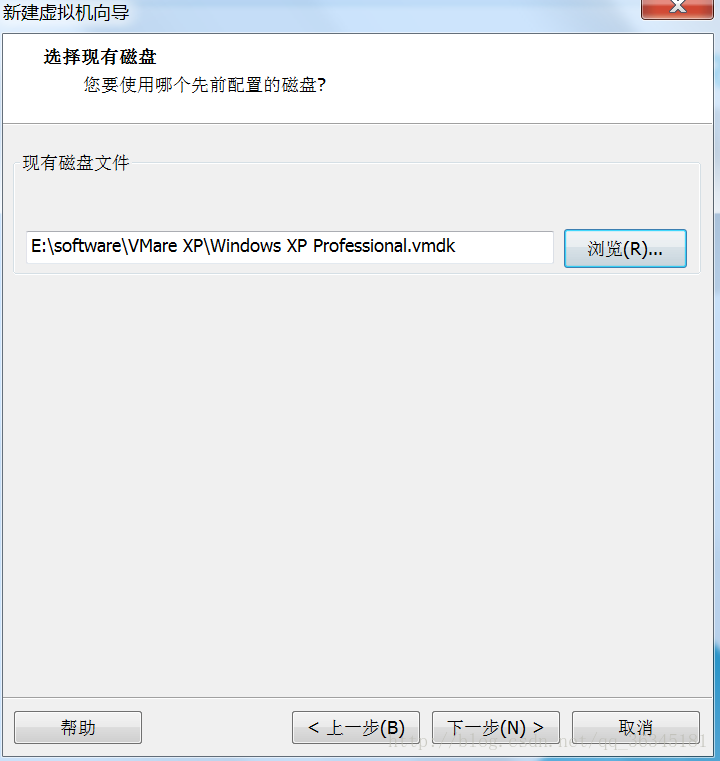Click the empty gray wizard body area

[x=357, y=485]
